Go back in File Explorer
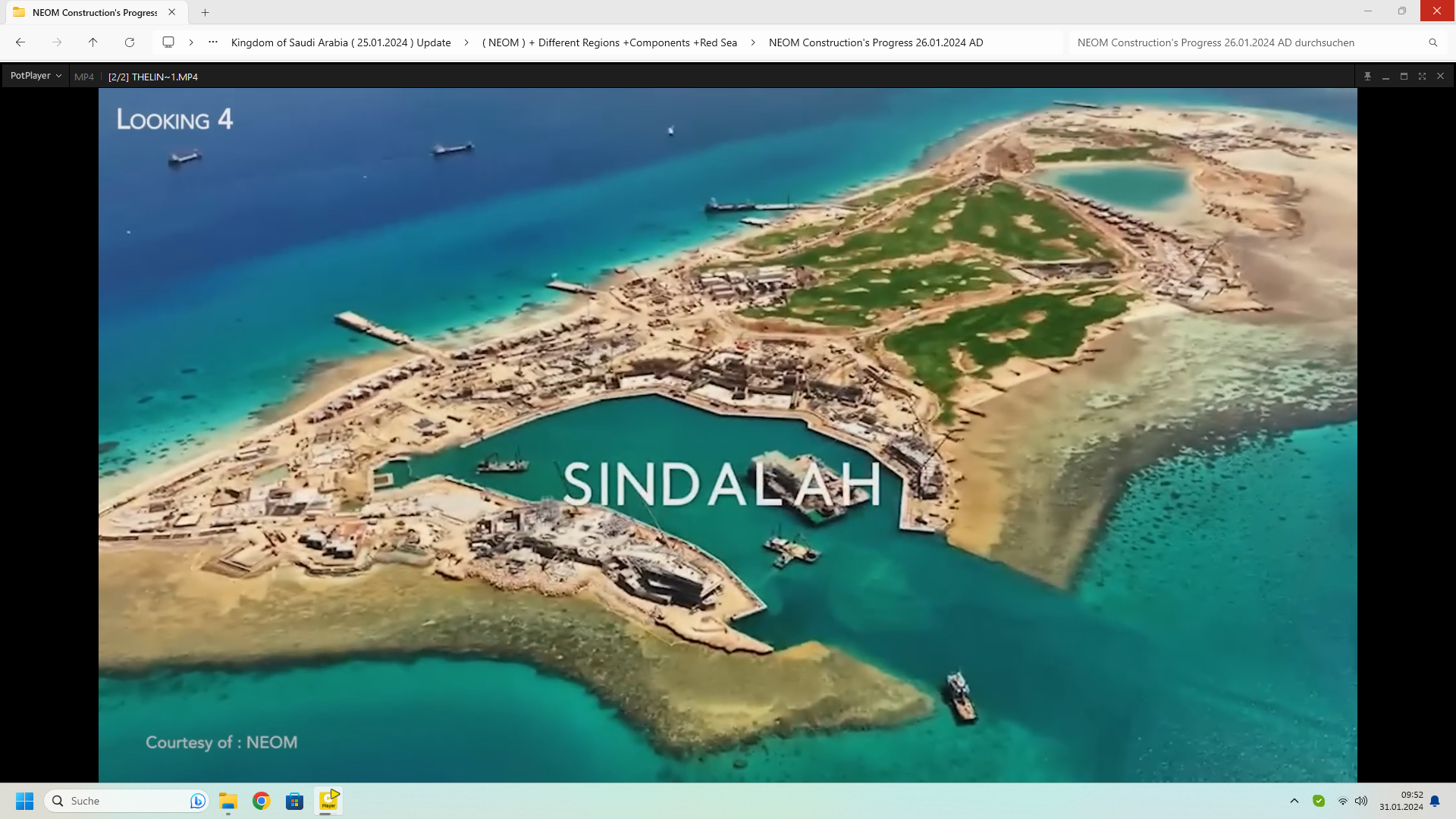1456x819 pixels. tap(20, 42)
